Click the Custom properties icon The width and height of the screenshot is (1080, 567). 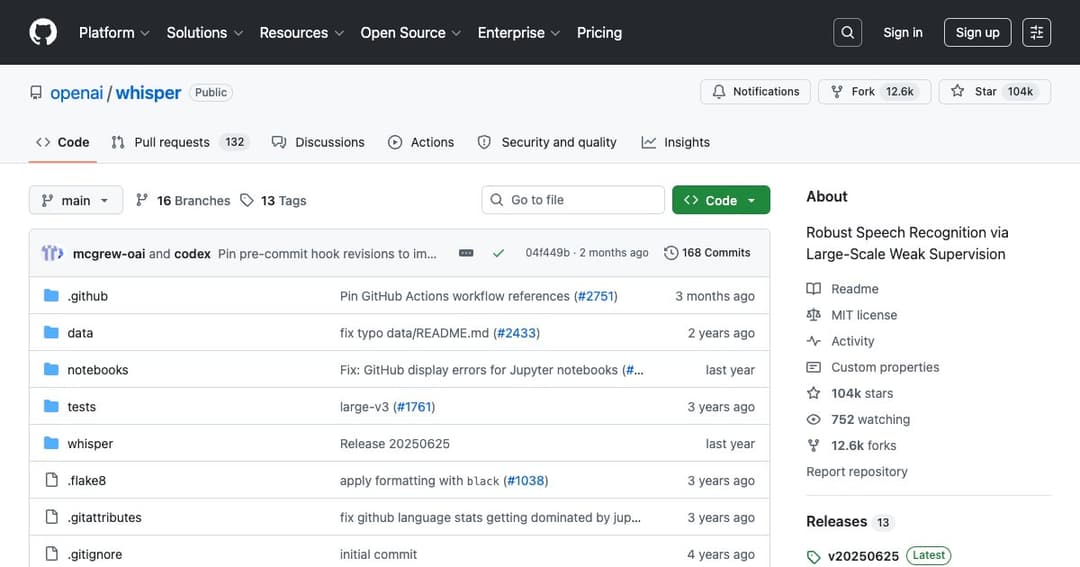(813, 367)
